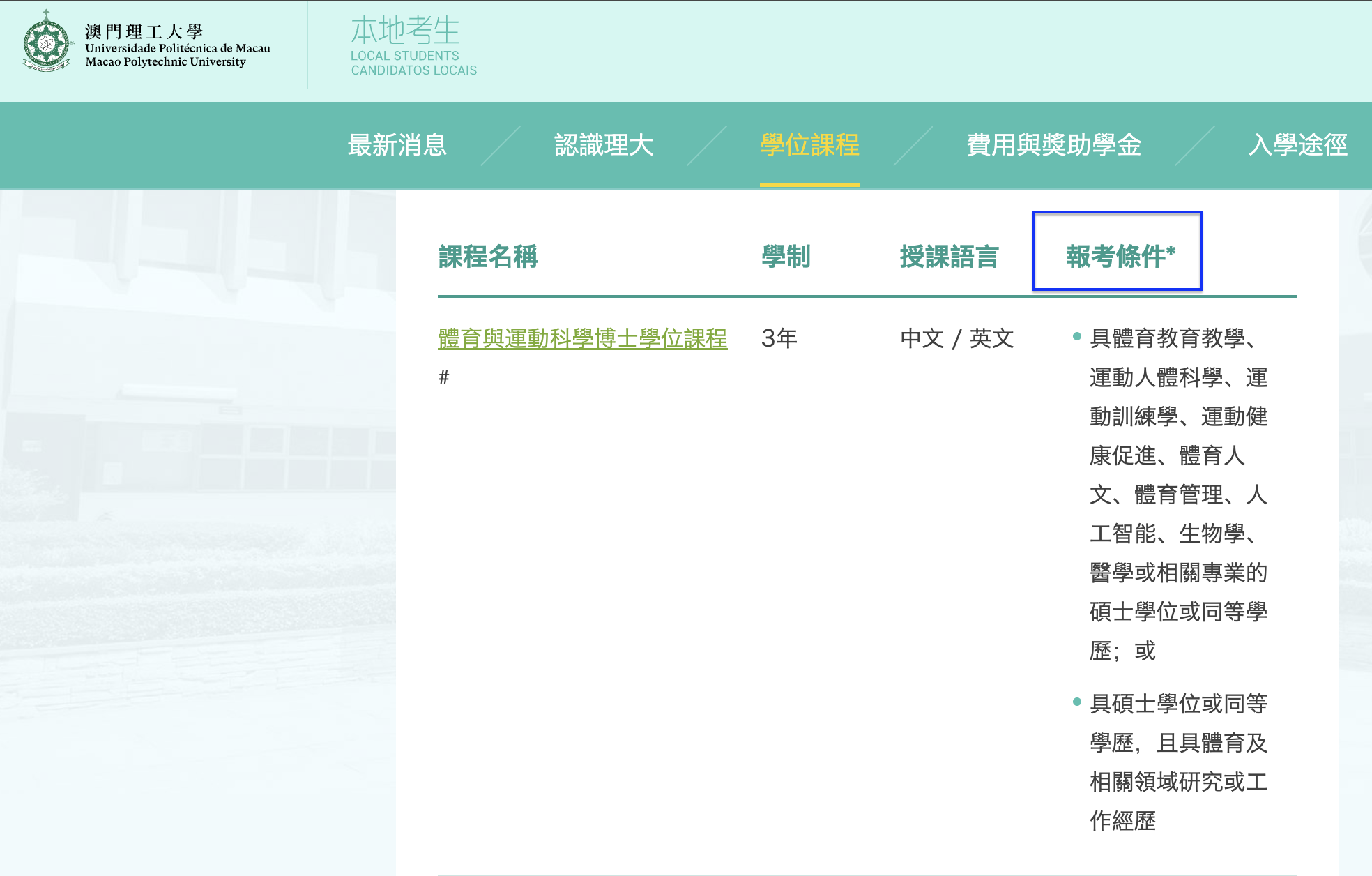Click the 本地考生 Local Students heading

pyautogui.click(x=405, y=31)
